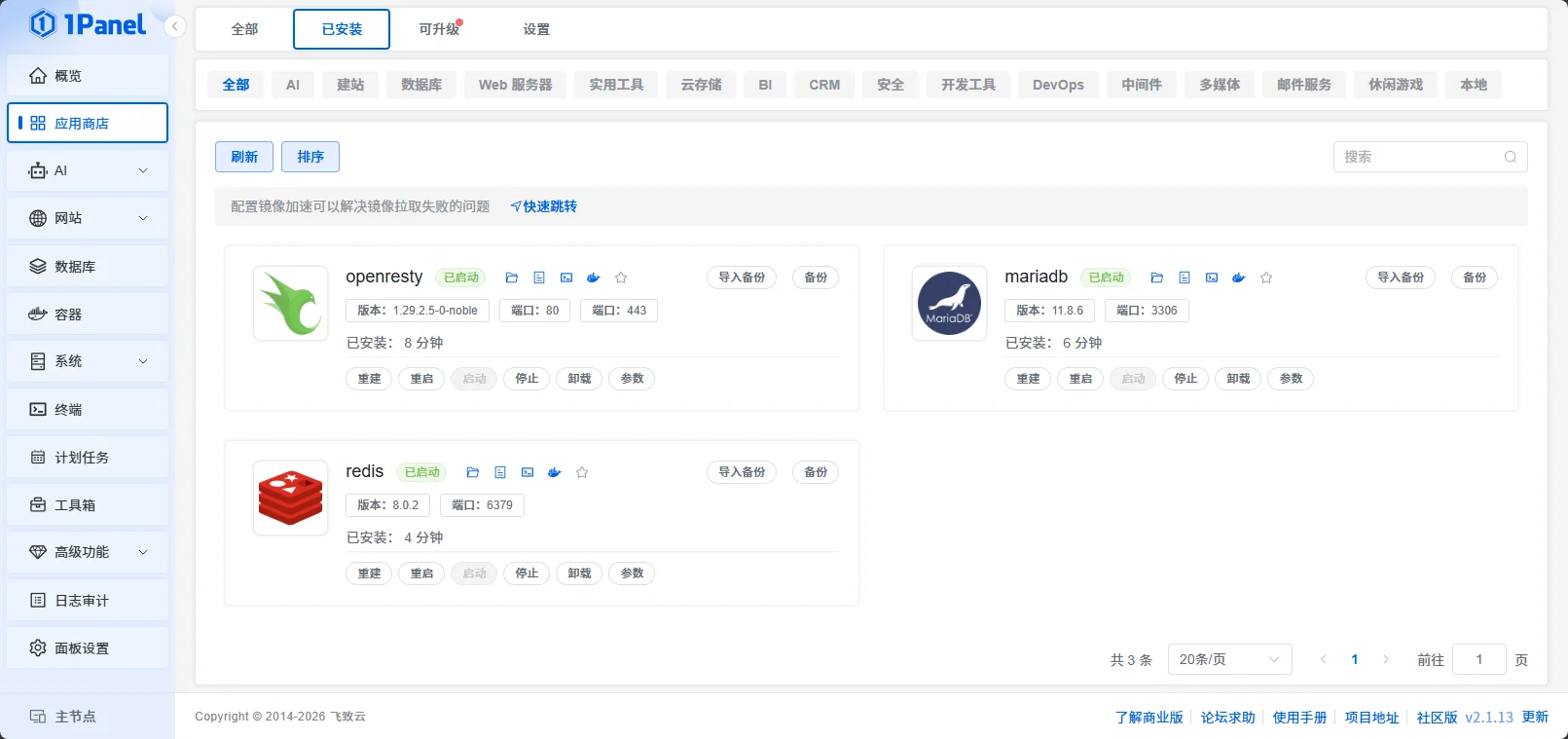Click the mariadb Docker whale icon
This screenshot has width=1568, height=739.
click(1239, 277)
